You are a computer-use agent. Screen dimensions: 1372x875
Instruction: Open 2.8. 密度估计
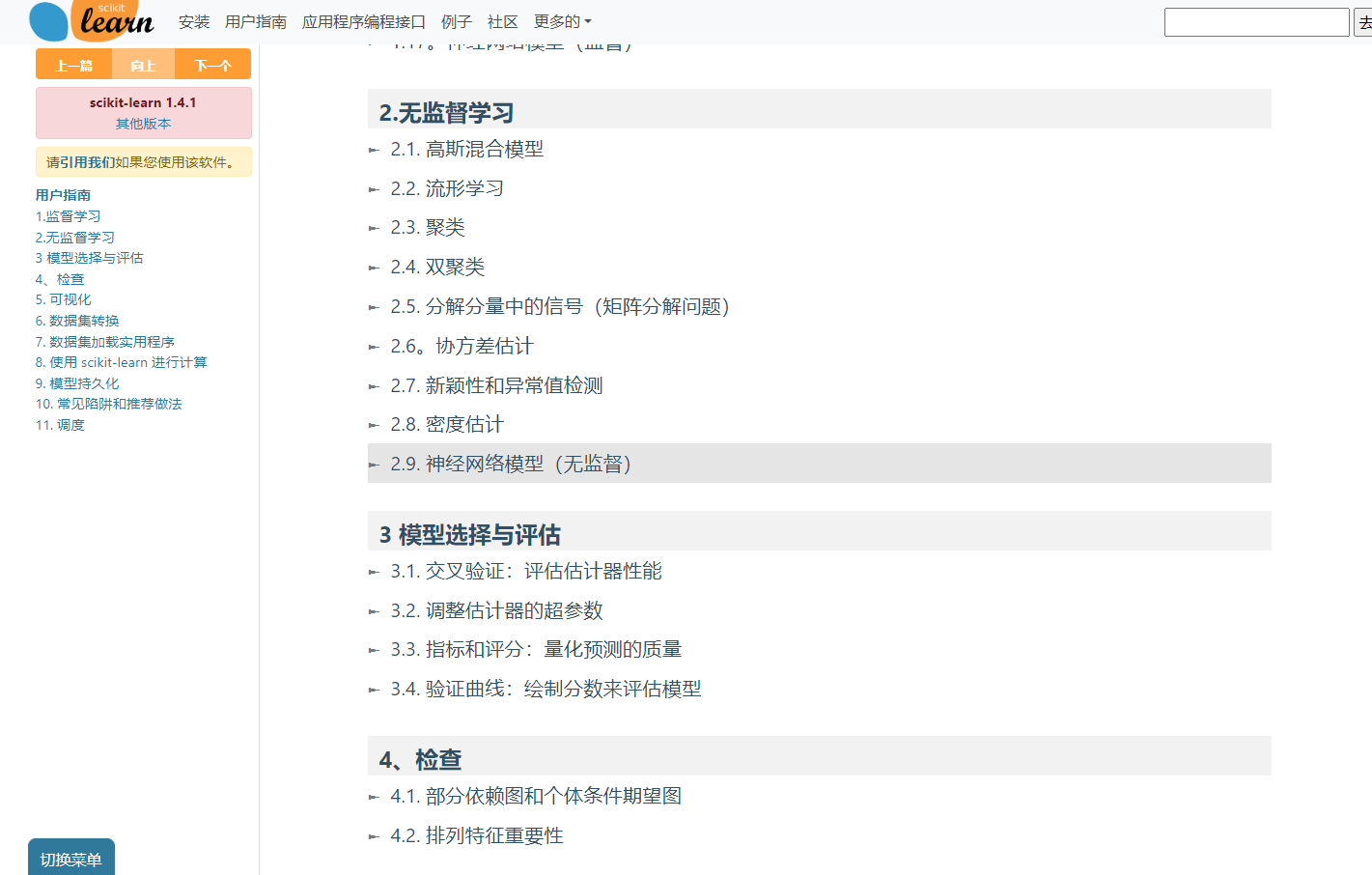447,424
